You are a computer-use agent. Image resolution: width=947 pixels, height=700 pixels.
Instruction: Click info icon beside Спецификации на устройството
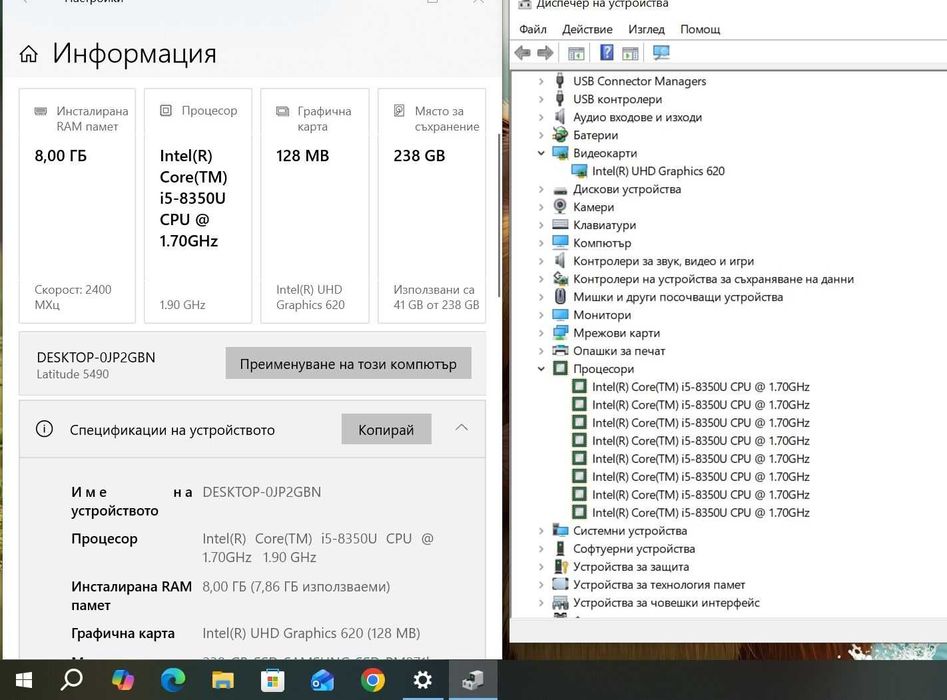click(44, 429)
